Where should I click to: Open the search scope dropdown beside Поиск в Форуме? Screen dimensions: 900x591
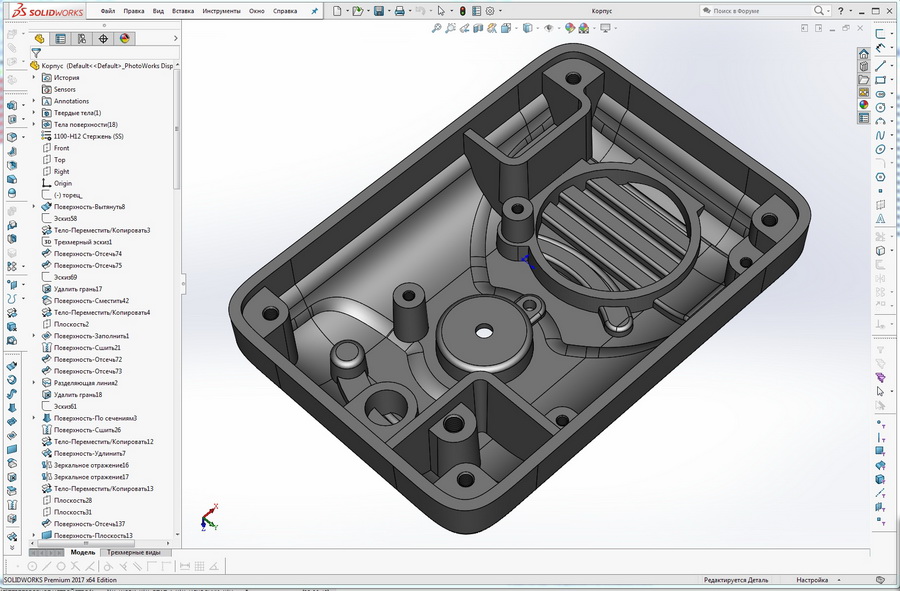(828, 11)
